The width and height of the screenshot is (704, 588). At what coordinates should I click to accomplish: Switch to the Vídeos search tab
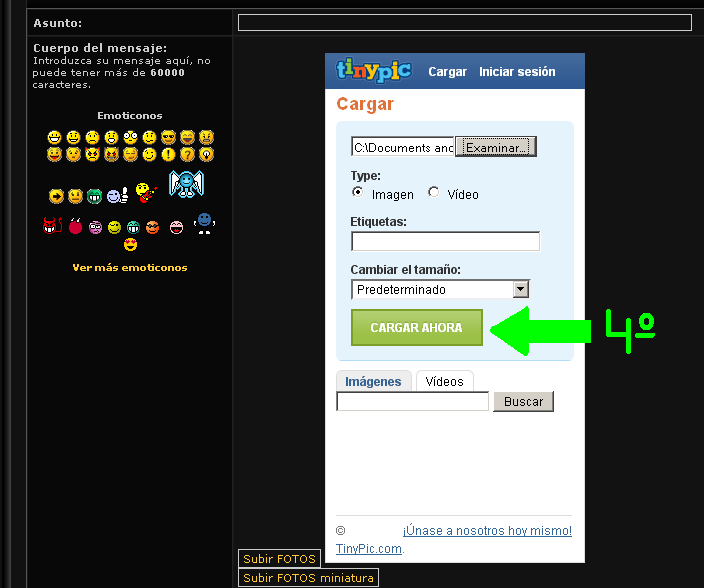[445, 381]
